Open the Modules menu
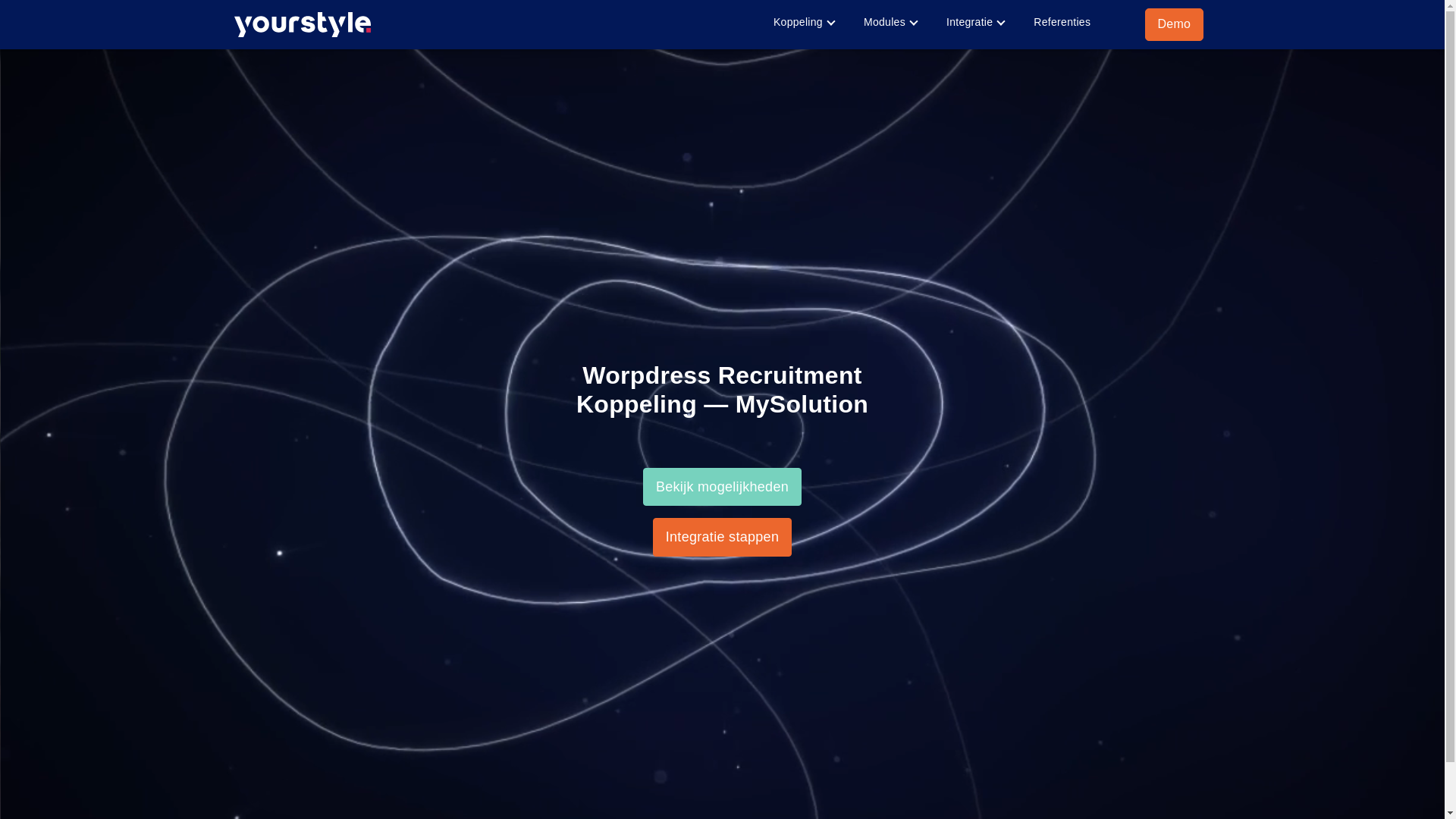The width and height of the screenshot is (1456, 819). coord(883,22)
